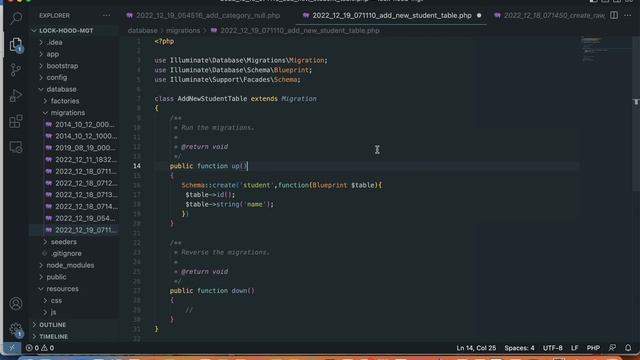This screenshot has width=640, height=360.
Task: Change encoding via UTF-8
Action: coord(553,348)
